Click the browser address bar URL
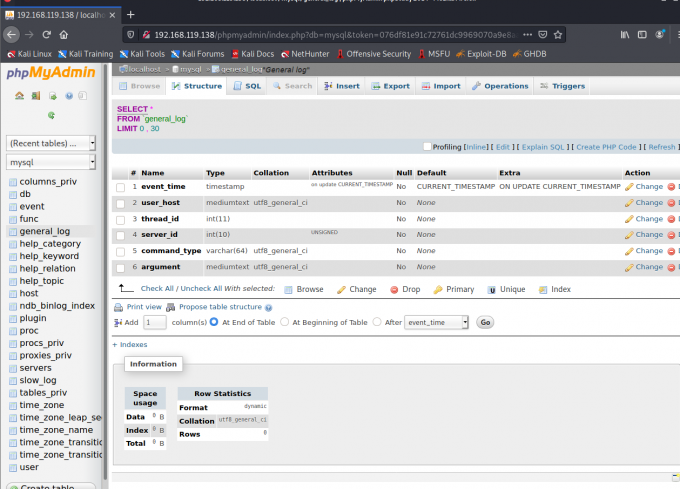Viewport: 680px width, 489px height. pyautogui.click(x=335, y=35)
